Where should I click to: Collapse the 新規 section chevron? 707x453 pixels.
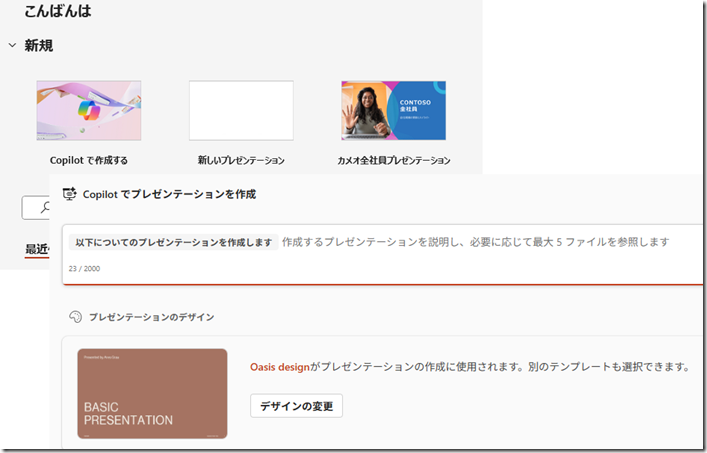point(12,45)
